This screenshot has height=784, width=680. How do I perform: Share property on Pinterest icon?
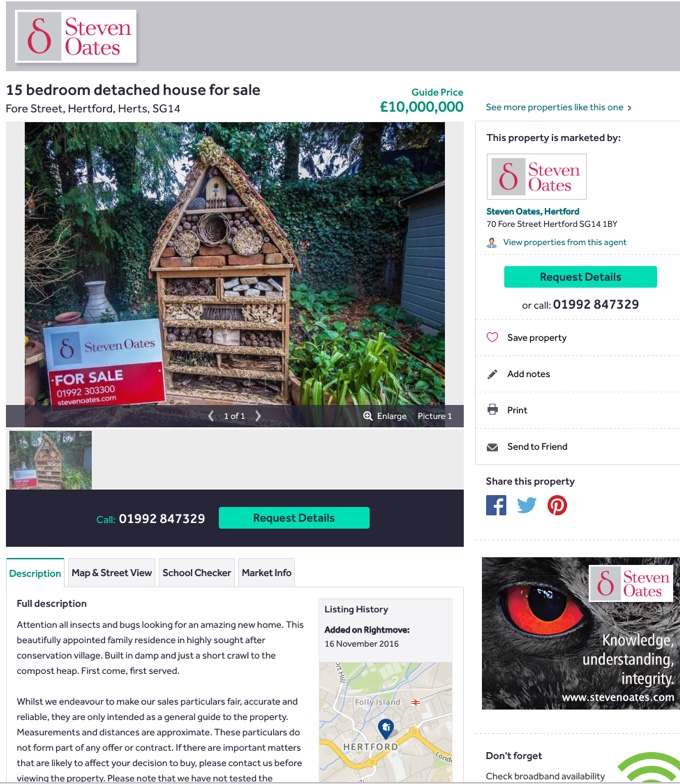point(557,505)
